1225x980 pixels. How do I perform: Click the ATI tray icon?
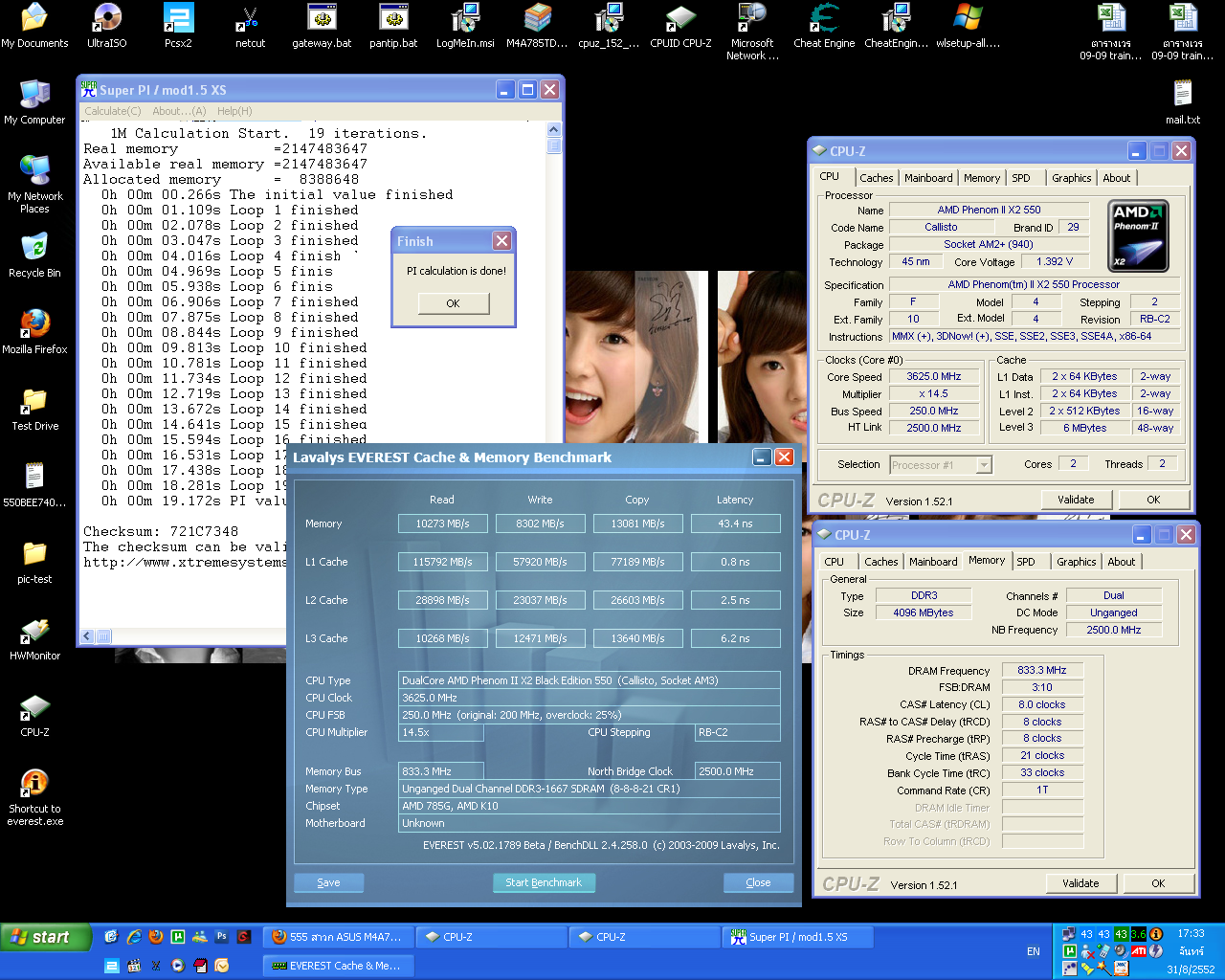1139,951
